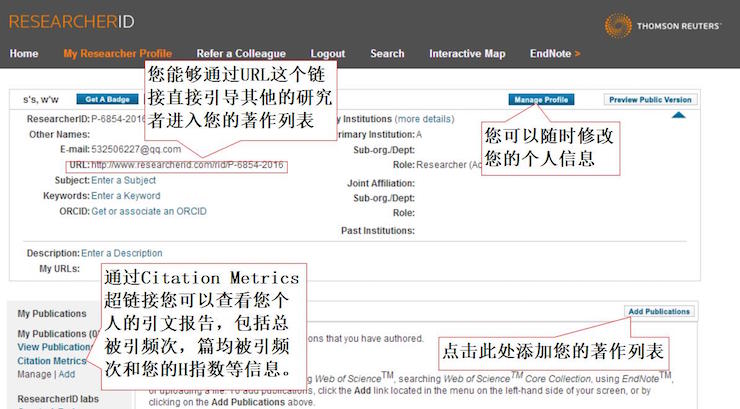
Task: Click the Add link in sidebar
Action: 67,374
